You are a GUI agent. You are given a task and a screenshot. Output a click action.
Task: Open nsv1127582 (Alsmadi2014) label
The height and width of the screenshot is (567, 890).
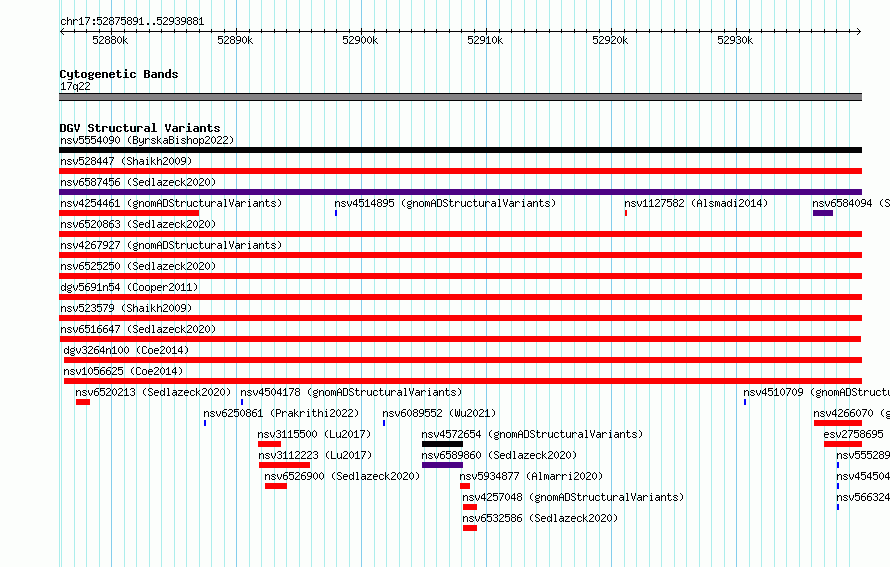pos(696,203)
